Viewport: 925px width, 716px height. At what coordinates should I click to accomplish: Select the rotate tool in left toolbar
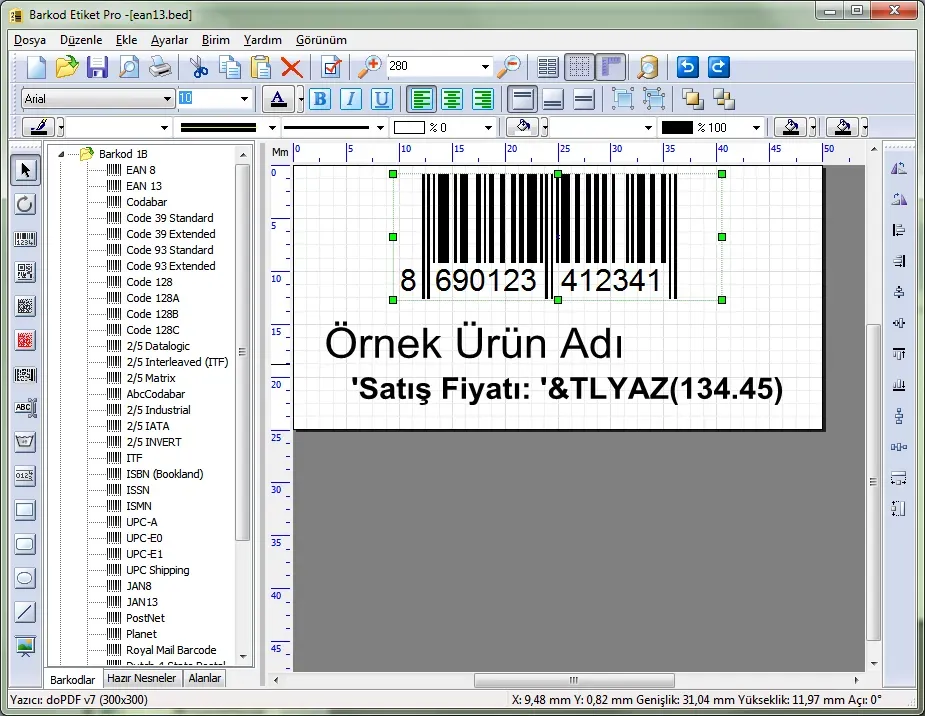pyautogui.click(x=25, y=204)
